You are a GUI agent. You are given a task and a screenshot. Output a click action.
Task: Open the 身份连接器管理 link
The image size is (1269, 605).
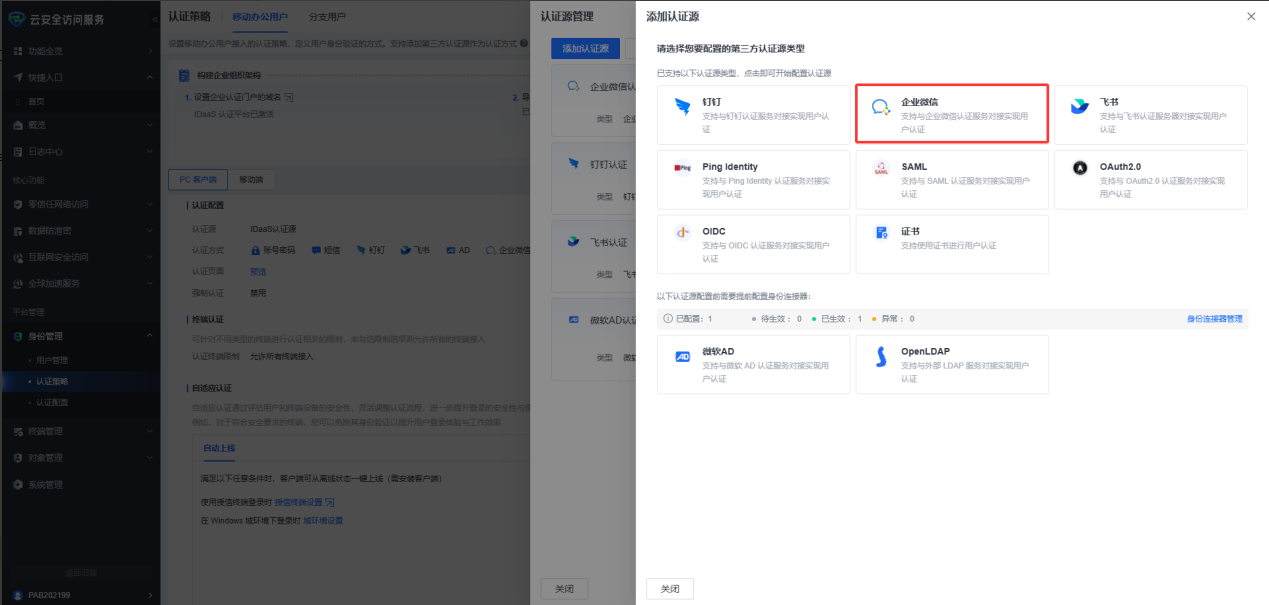1214,319
